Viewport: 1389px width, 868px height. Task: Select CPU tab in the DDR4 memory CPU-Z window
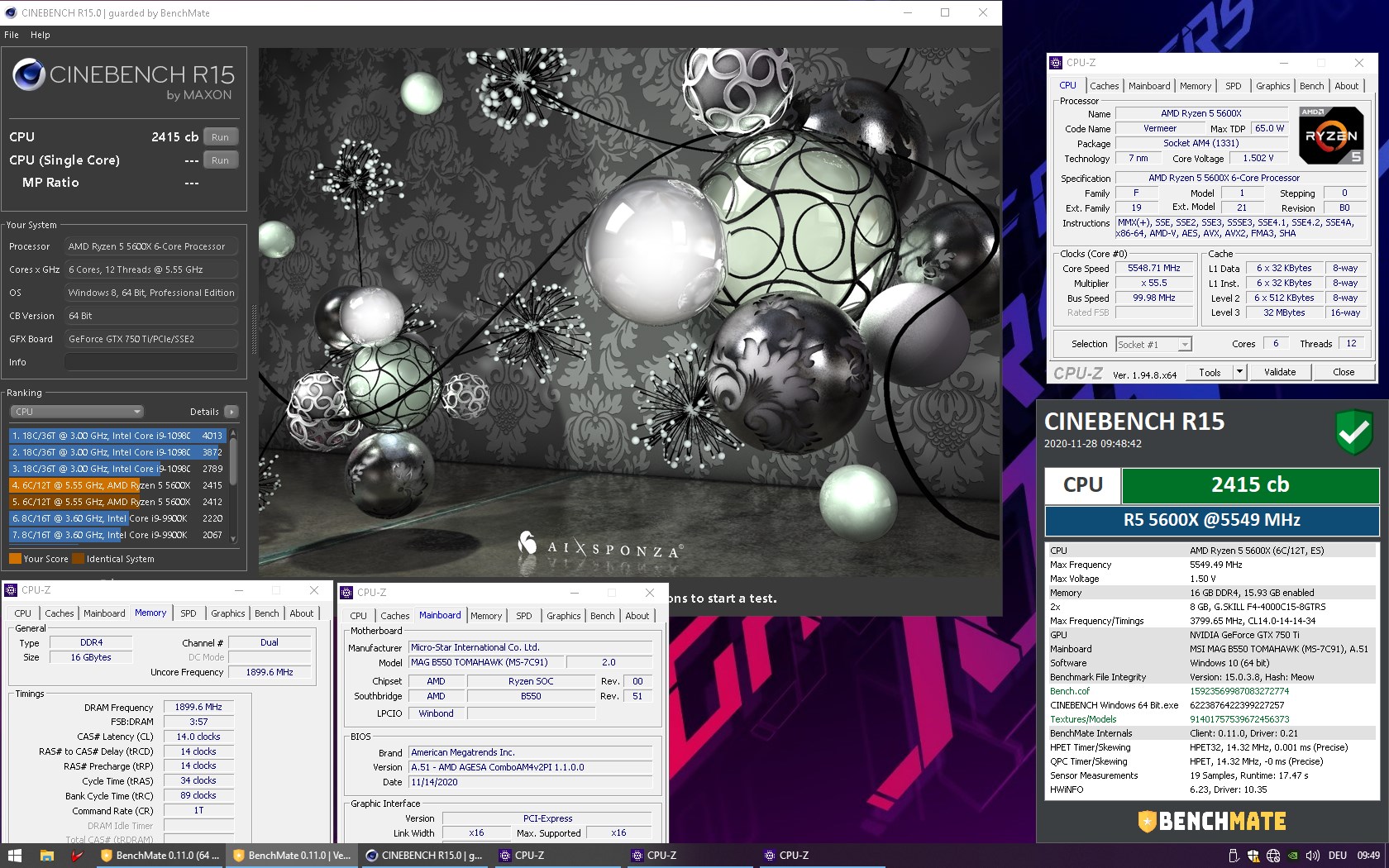tap(23, 613)
